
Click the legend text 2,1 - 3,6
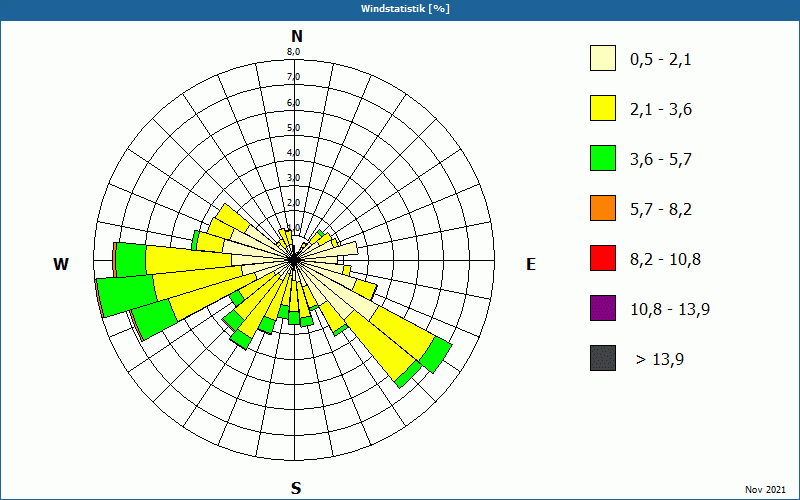[661, 110]
